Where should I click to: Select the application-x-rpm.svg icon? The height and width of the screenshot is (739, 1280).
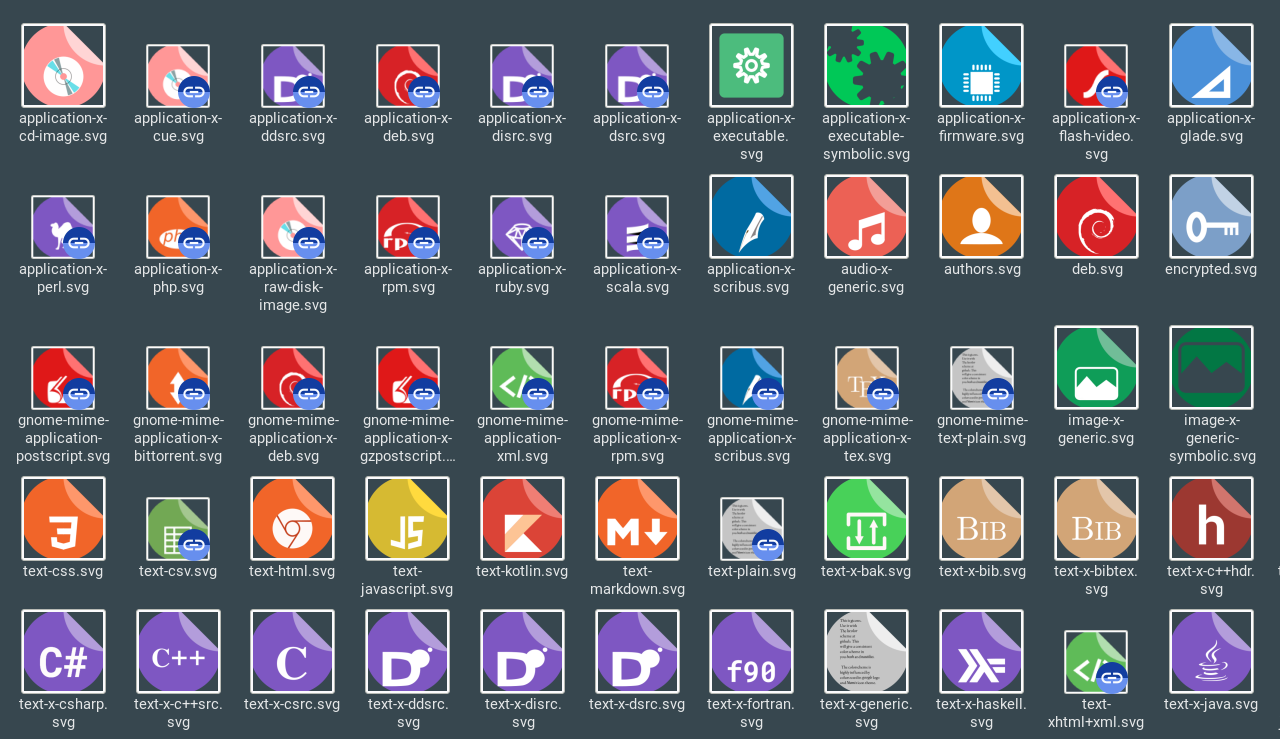point(408,227)
